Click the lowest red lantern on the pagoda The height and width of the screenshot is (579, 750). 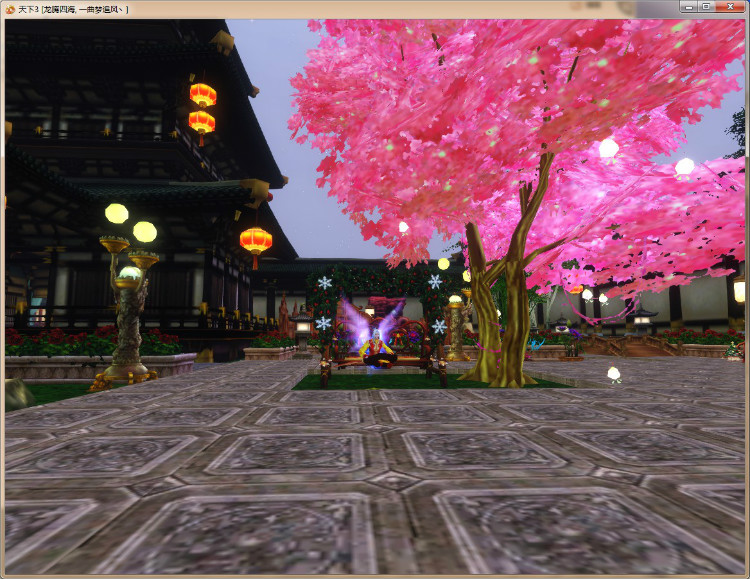pos(255,241)
